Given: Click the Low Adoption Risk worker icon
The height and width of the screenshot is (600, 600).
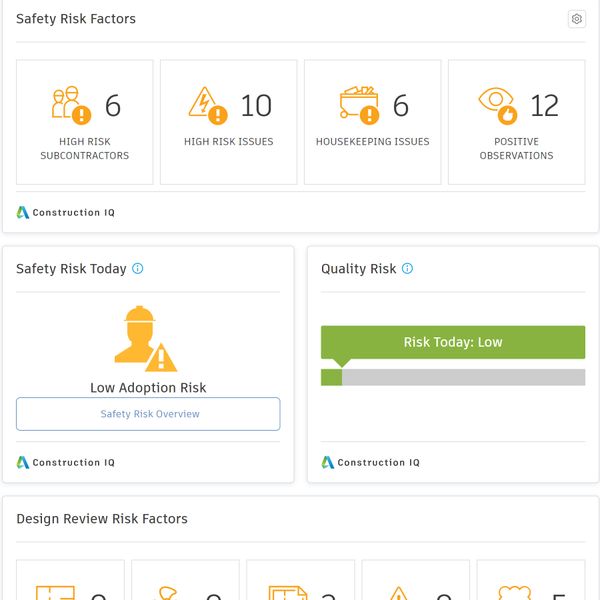Looking at the screenshot, I should tap(145, 339).
